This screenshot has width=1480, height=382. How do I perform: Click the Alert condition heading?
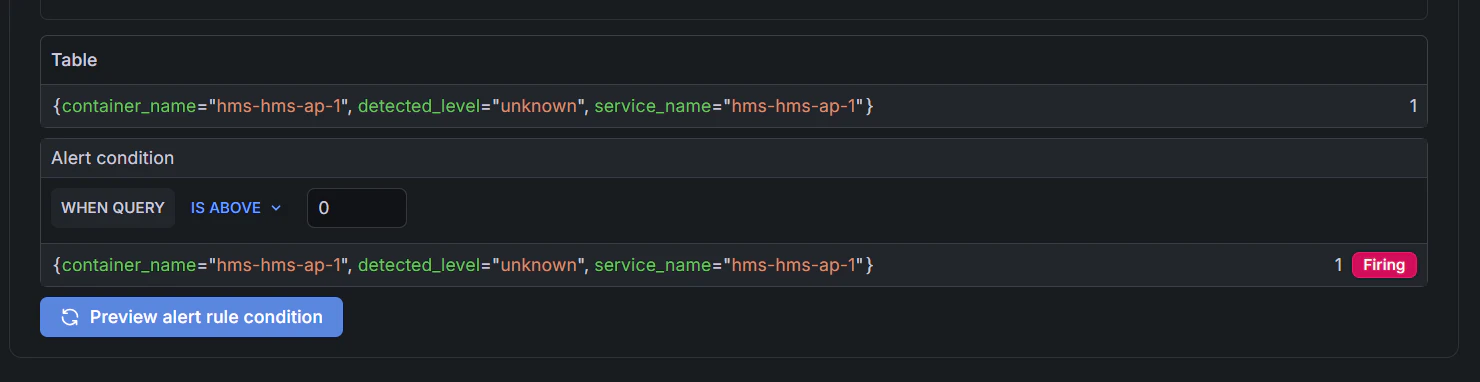coord(113,158)
